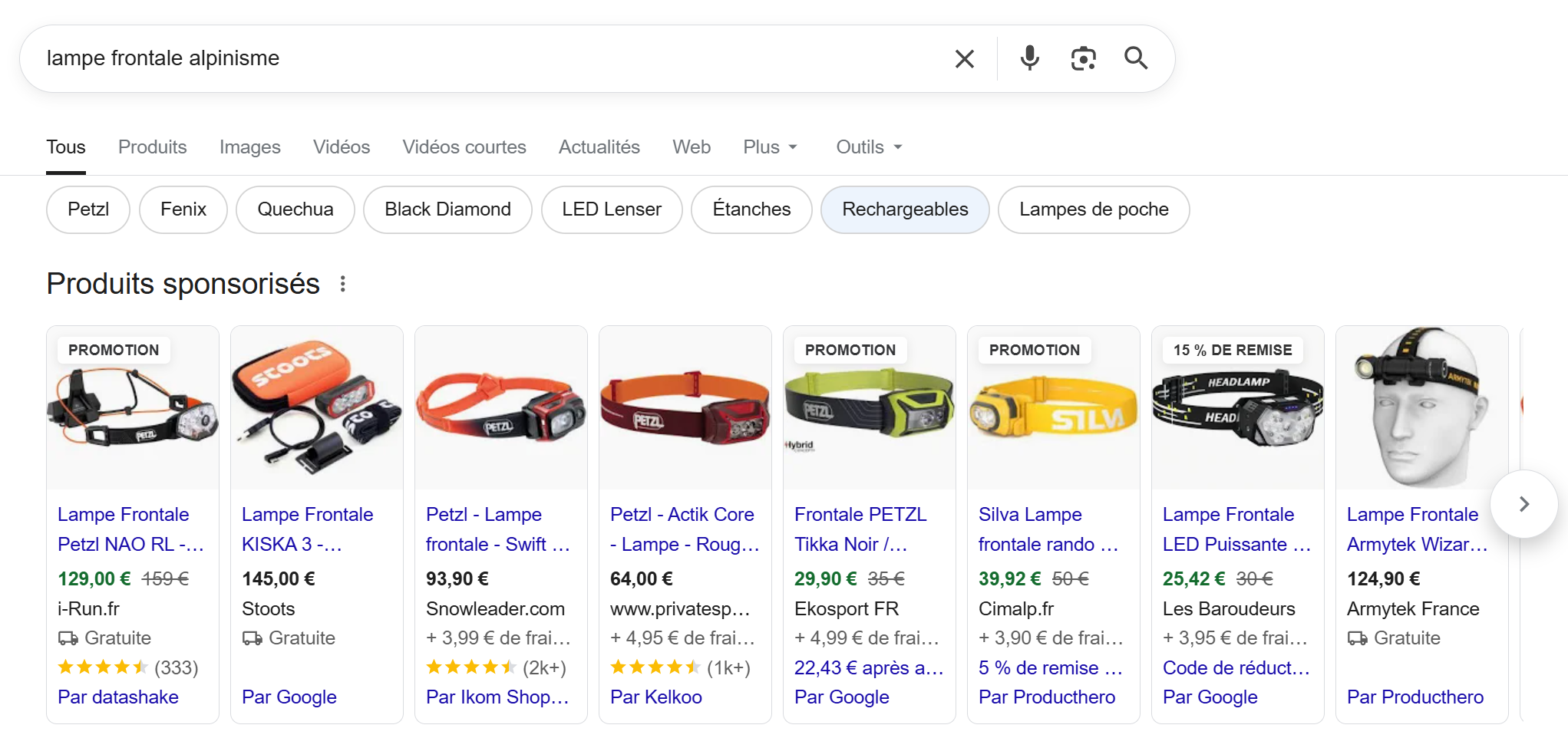Disable the Rechargeables filter chip
Viewport: 1568px width, 748px height.
[905, 209]
